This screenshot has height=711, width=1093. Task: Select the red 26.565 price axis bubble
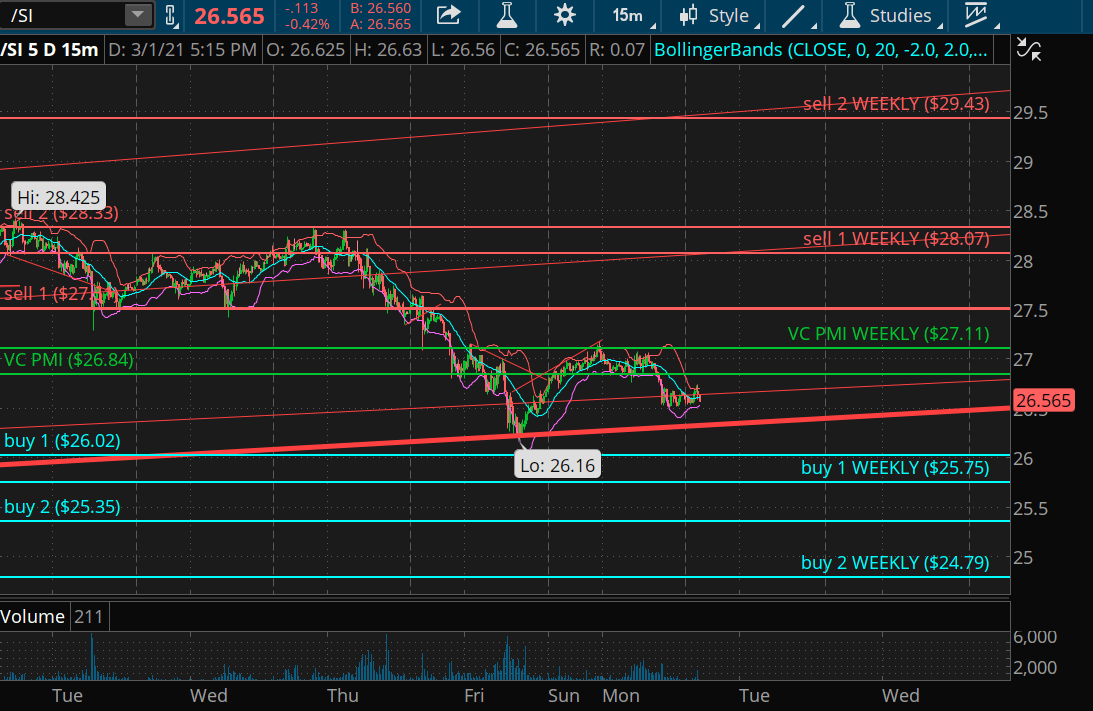point(1044,399)
